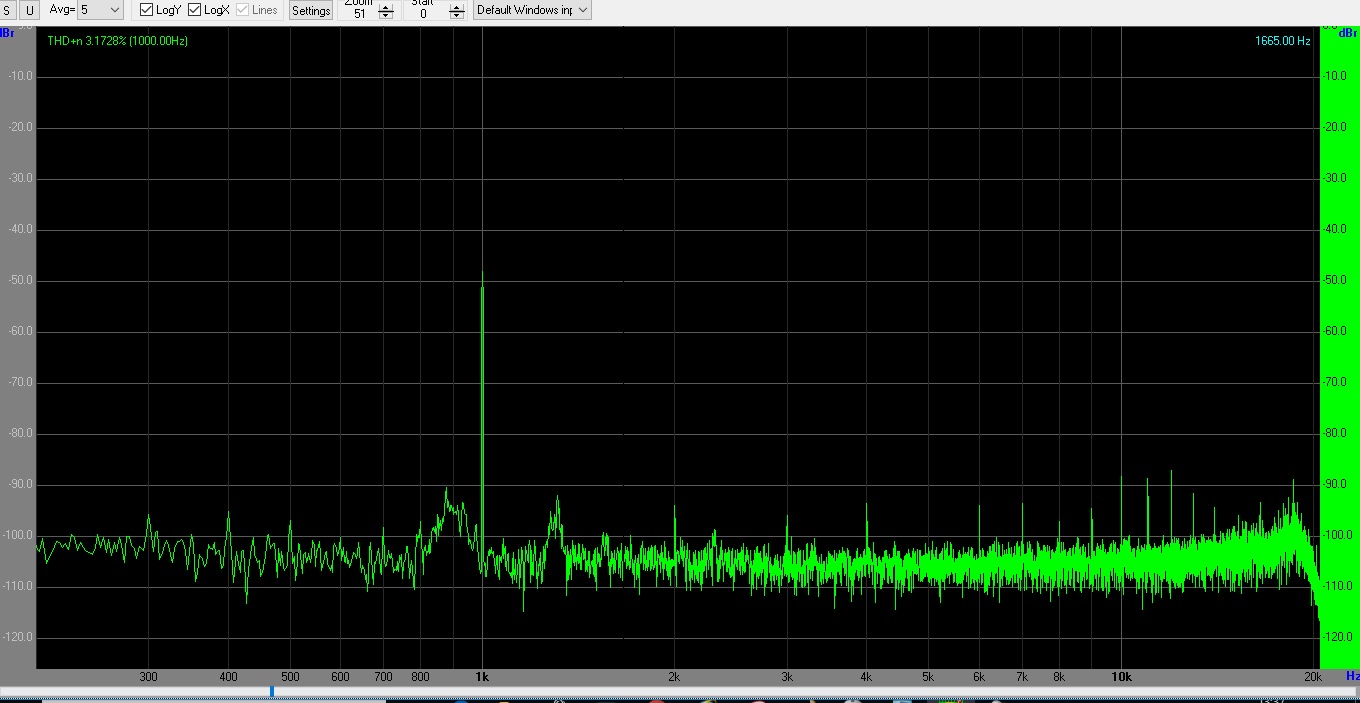Screen dimensions: 1360x703
Task: Click the U button in the toolbar
Action: 30,10
